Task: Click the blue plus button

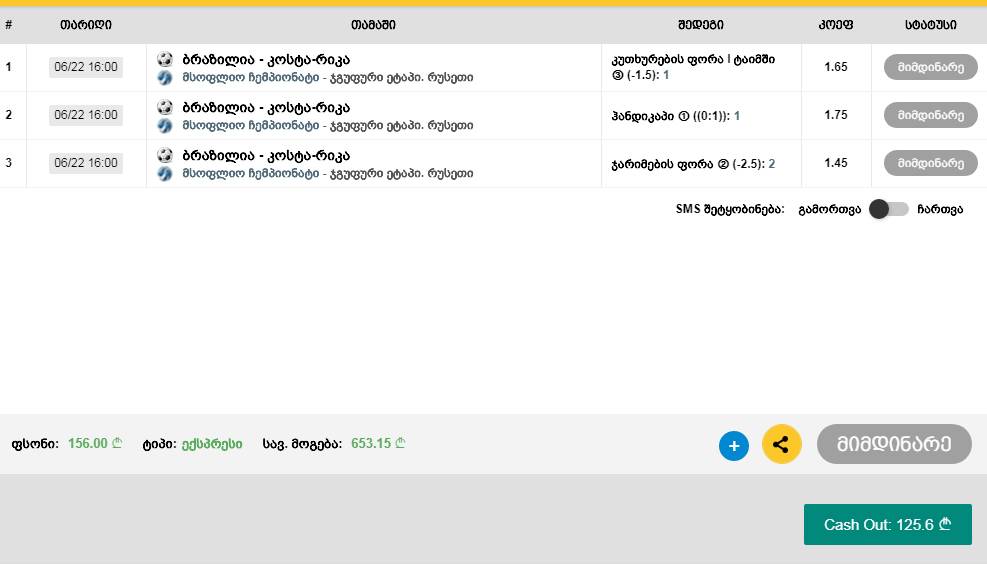Action: (734, 446)
